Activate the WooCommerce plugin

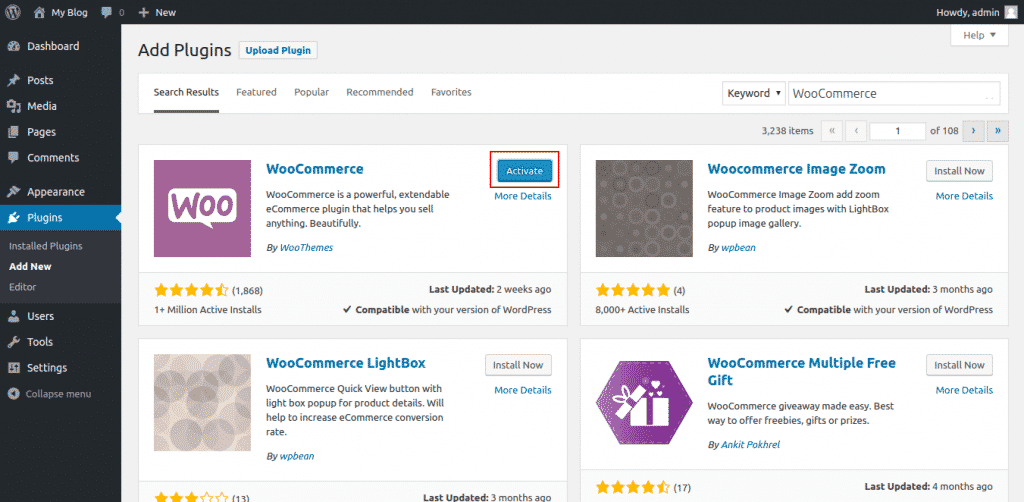[x=524, y=171]
